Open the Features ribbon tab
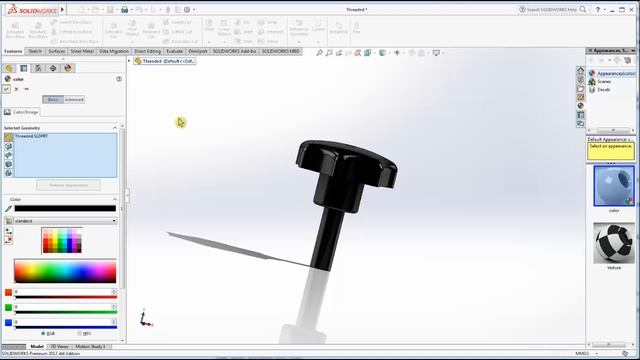Screen dimensions: 640x360 click(x=13, y=51)
